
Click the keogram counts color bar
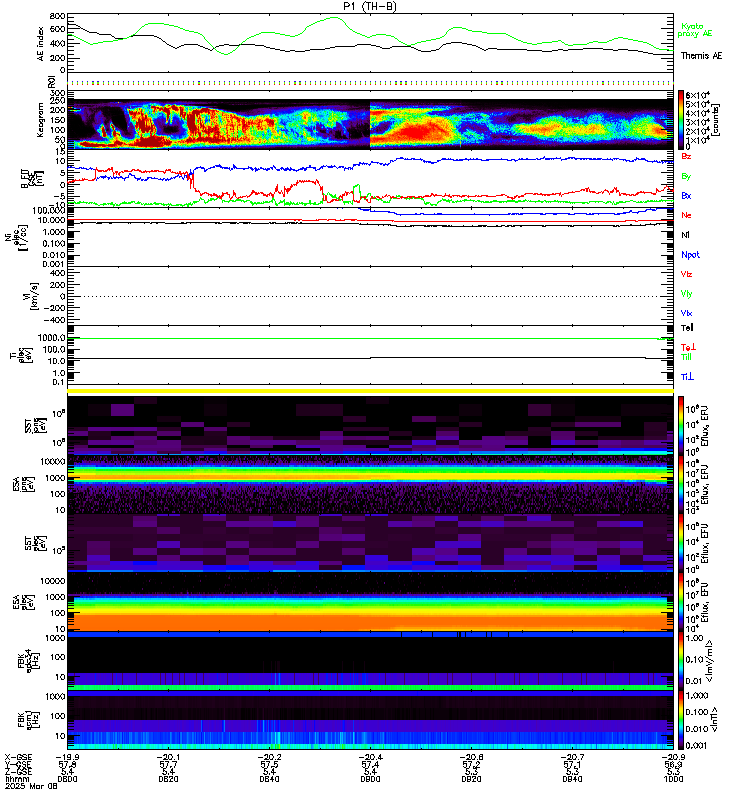(x=681, y=120)
